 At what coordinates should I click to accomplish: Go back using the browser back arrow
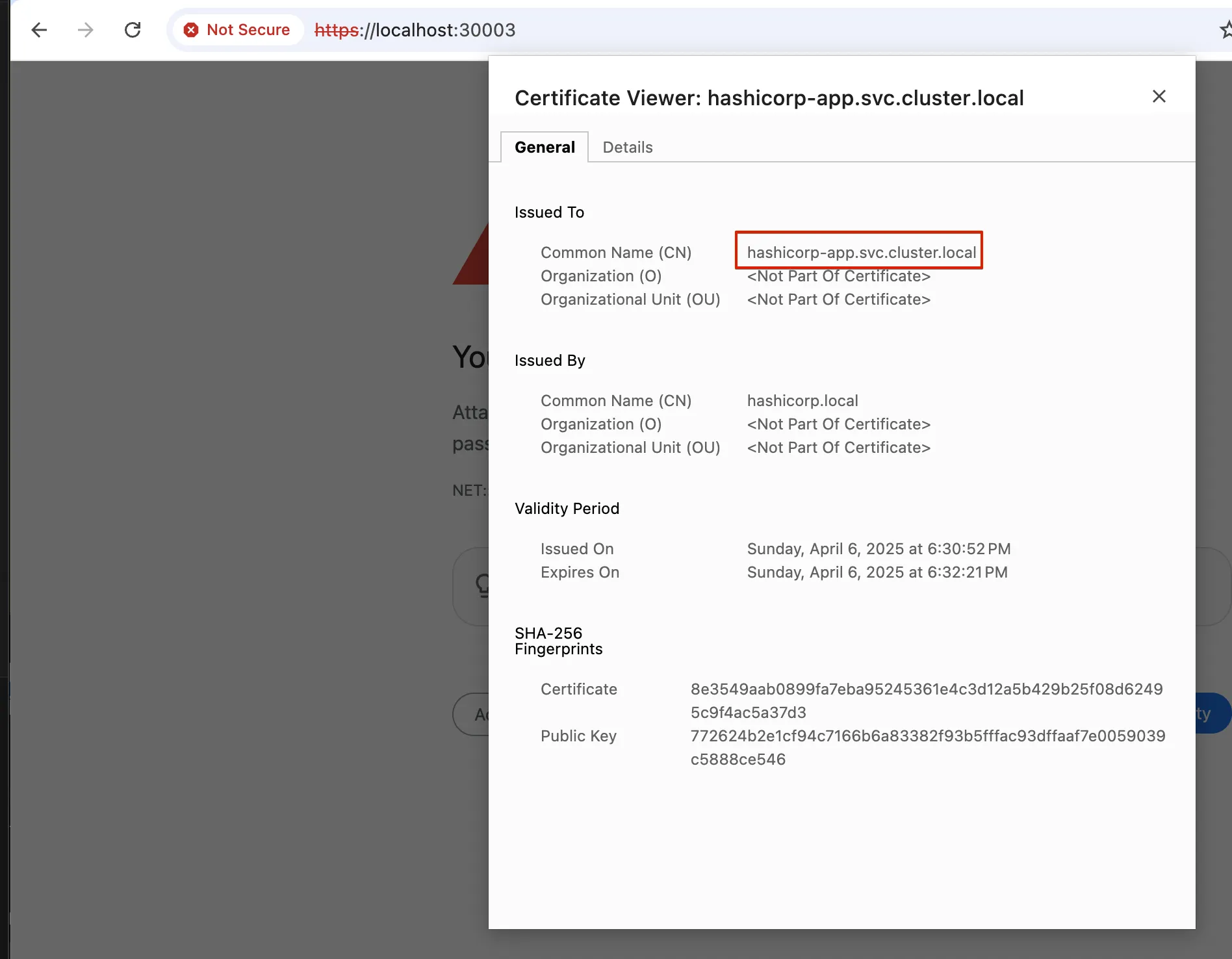(x=39, y=30)
